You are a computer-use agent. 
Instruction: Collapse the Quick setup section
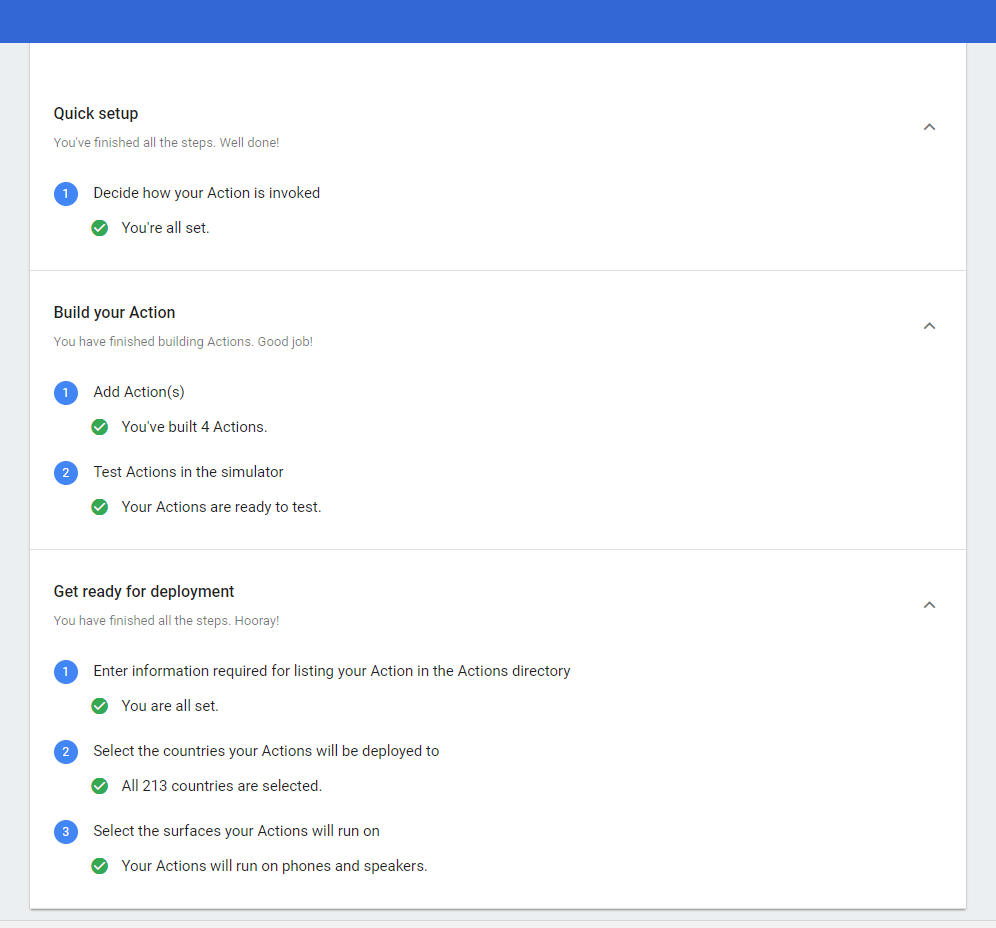coord(929,127)
